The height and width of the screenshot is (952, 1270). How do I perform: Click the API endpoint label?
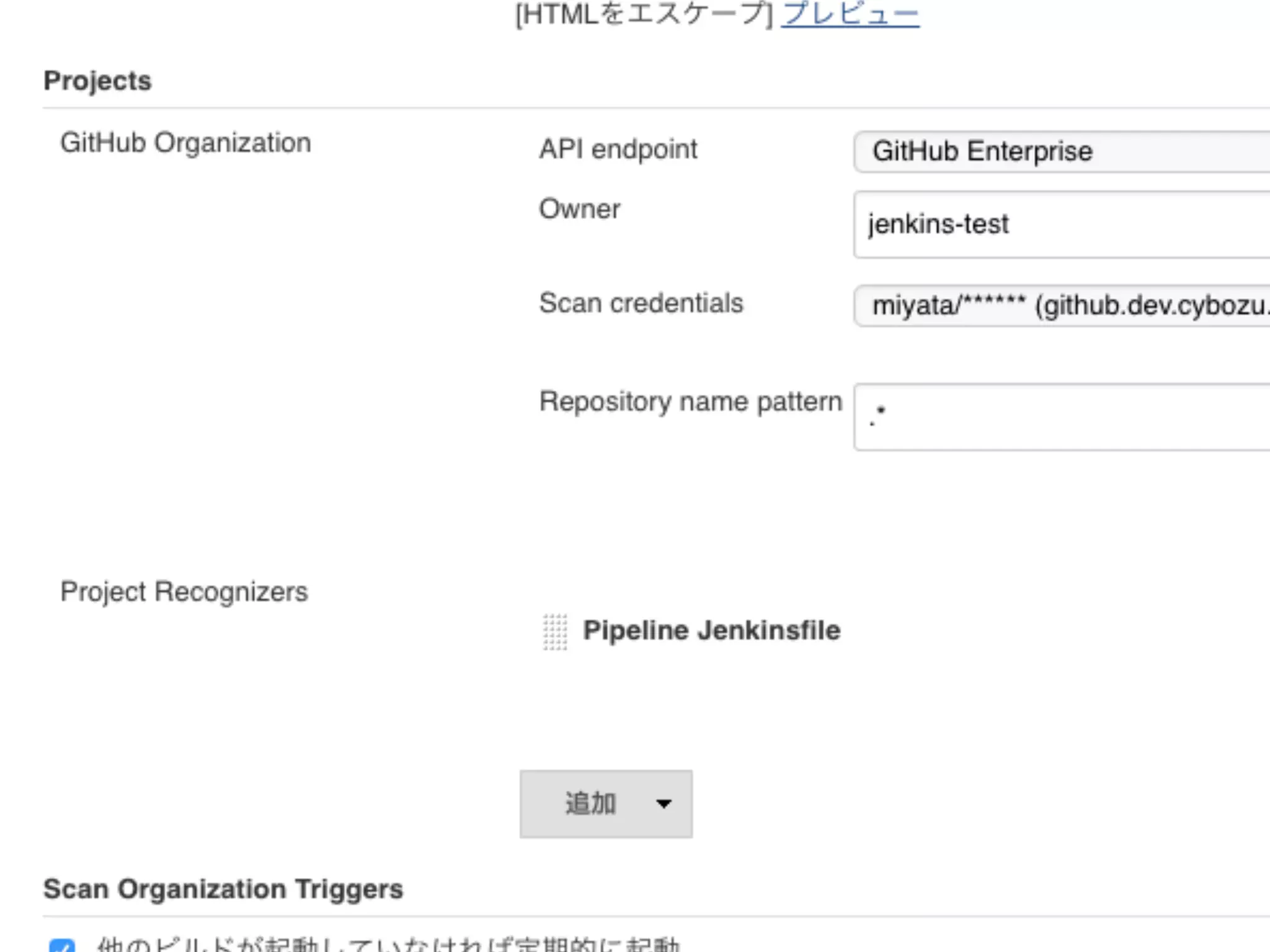coord(618,149)
